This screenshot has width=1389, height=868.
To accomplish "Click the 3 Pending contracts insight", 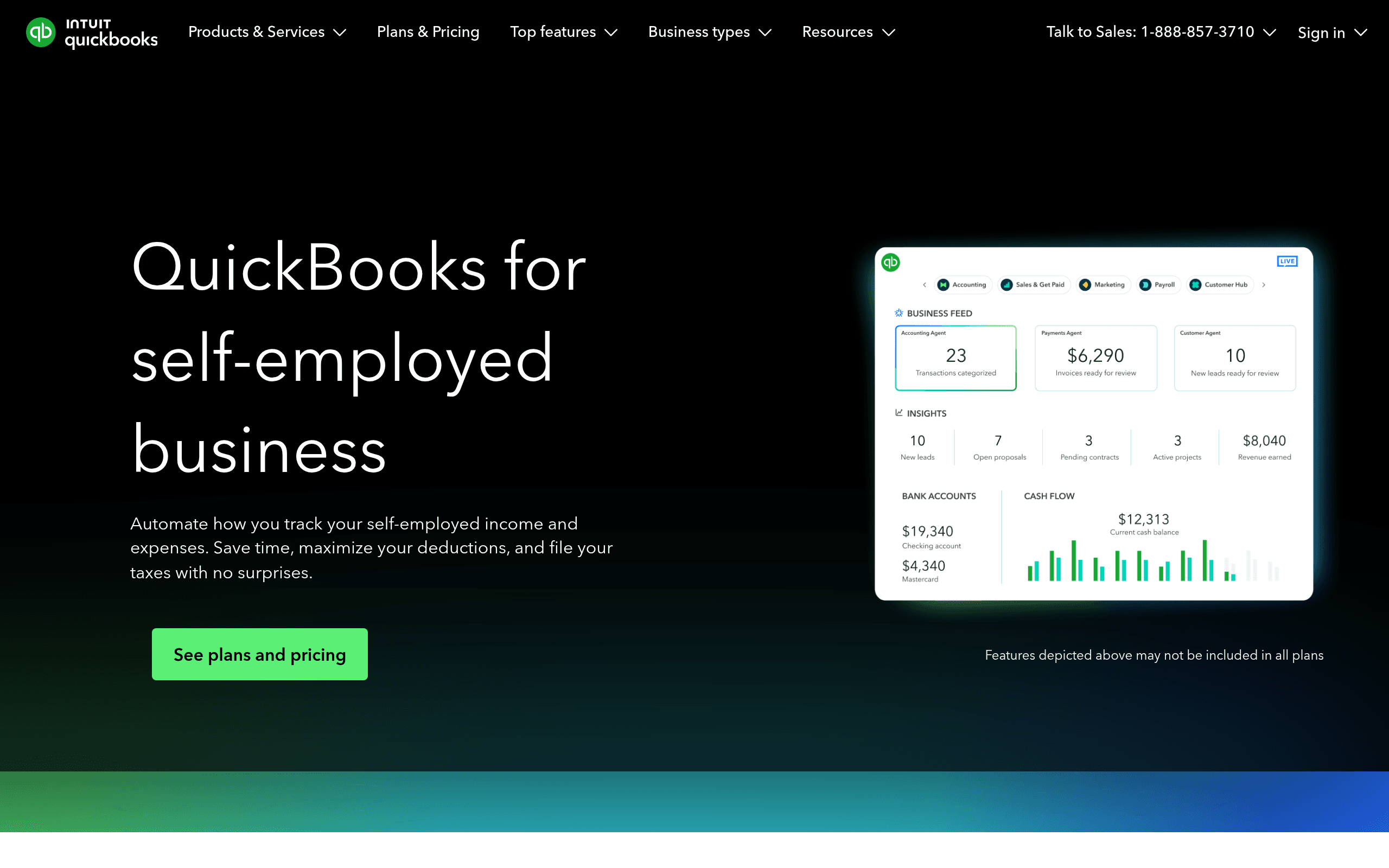I will click(1089, 447).
